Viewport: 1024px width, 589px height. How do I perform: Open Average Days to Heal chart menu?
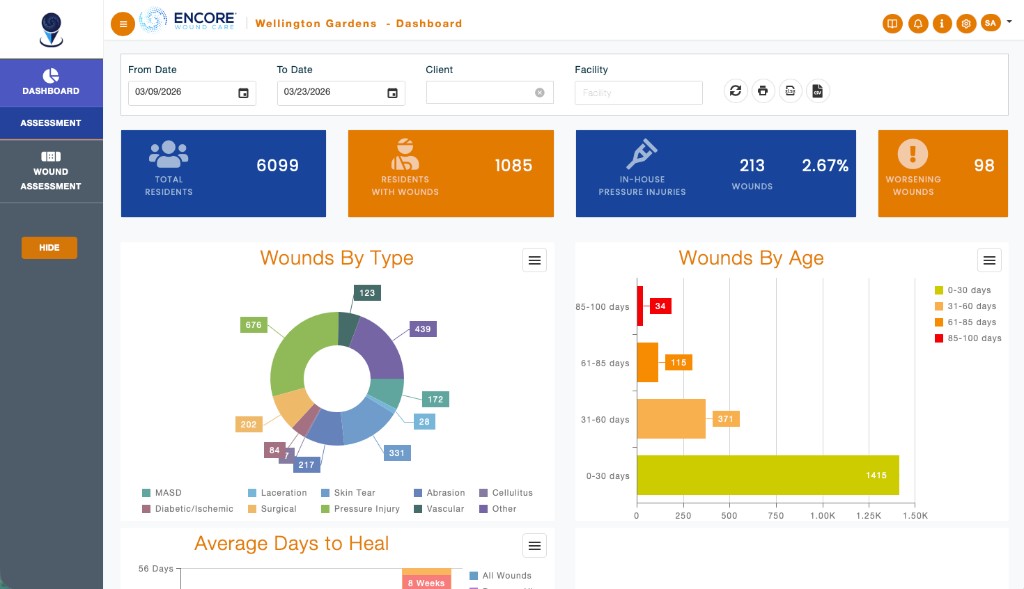pyautogui.click(x=534, y=545)
